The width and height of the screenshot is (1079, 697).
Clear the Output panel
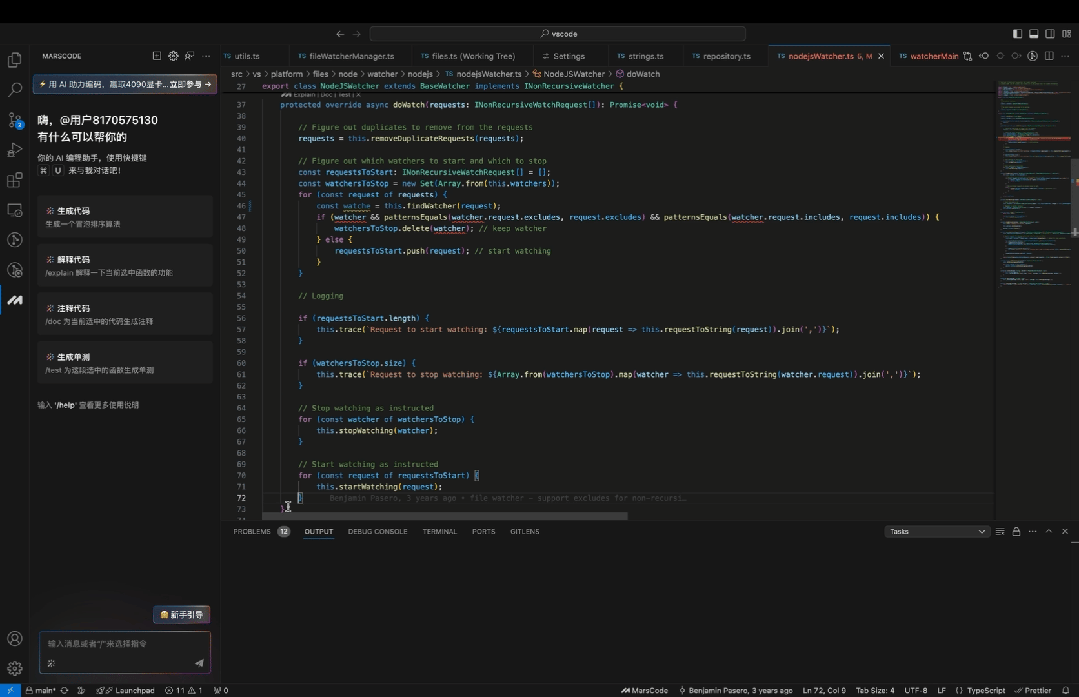[1000, 531]
